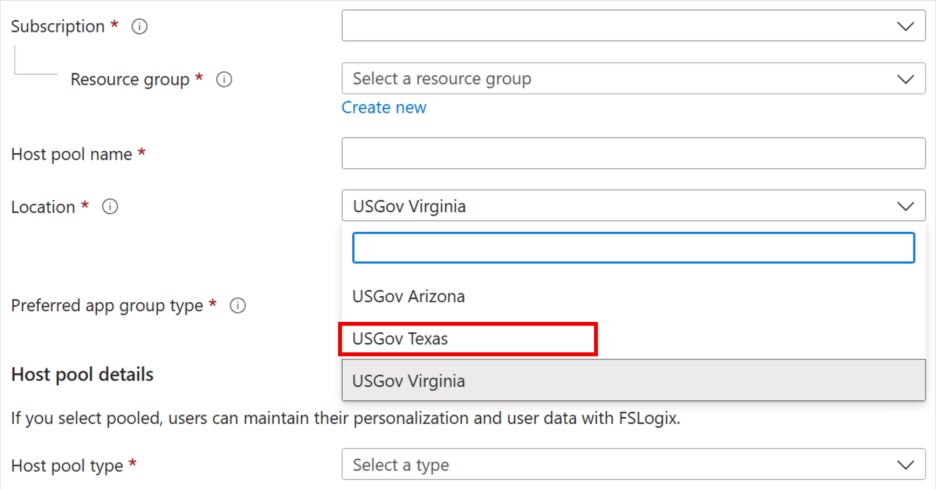Screen dimensions: 936x489
Task: Focus the Host pool name text field
Action: (633, 154)
